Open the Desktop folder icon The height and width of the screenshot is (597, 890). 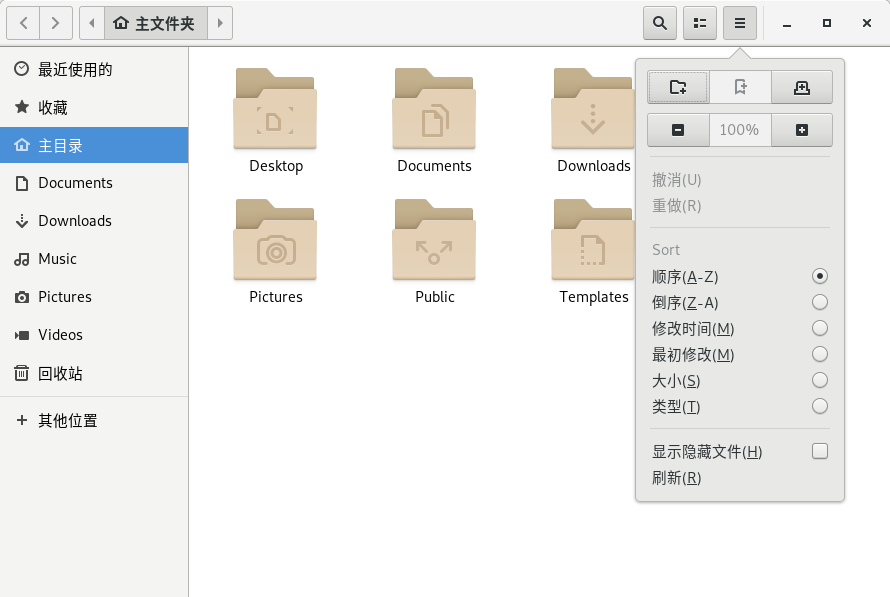coord(275,109)
